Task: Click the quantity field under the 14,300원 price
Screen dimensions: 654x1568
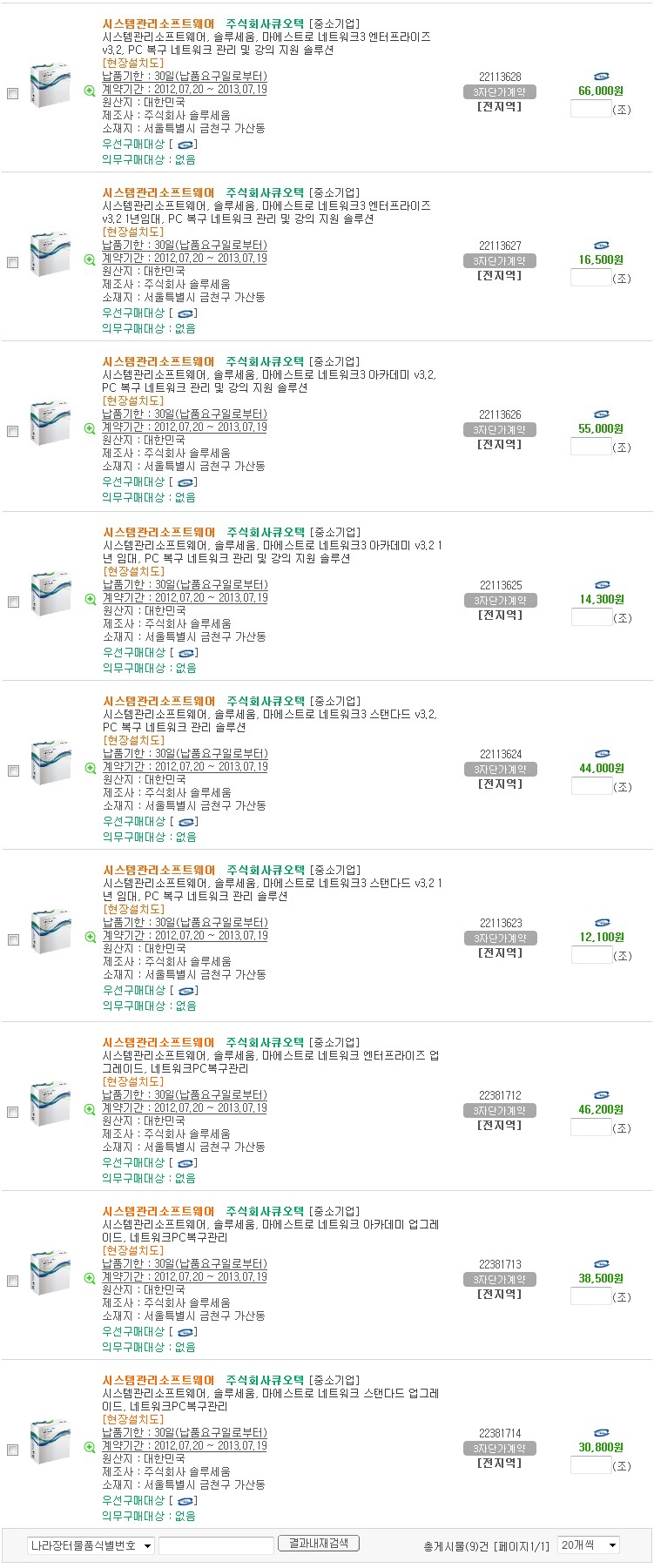Action: point(591,617)
